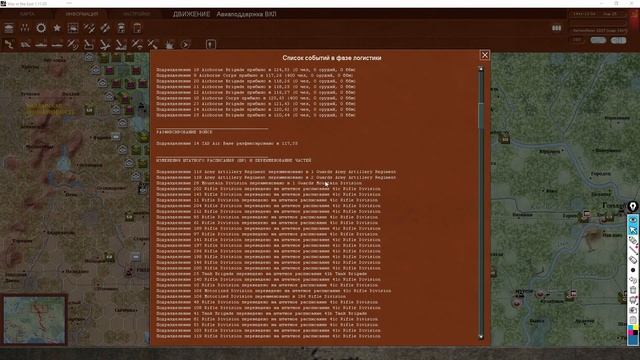Click the scrollbar up arrow in the event list
Screen dimensions: 640x360
pyautogui.click(x=481, y=69)
